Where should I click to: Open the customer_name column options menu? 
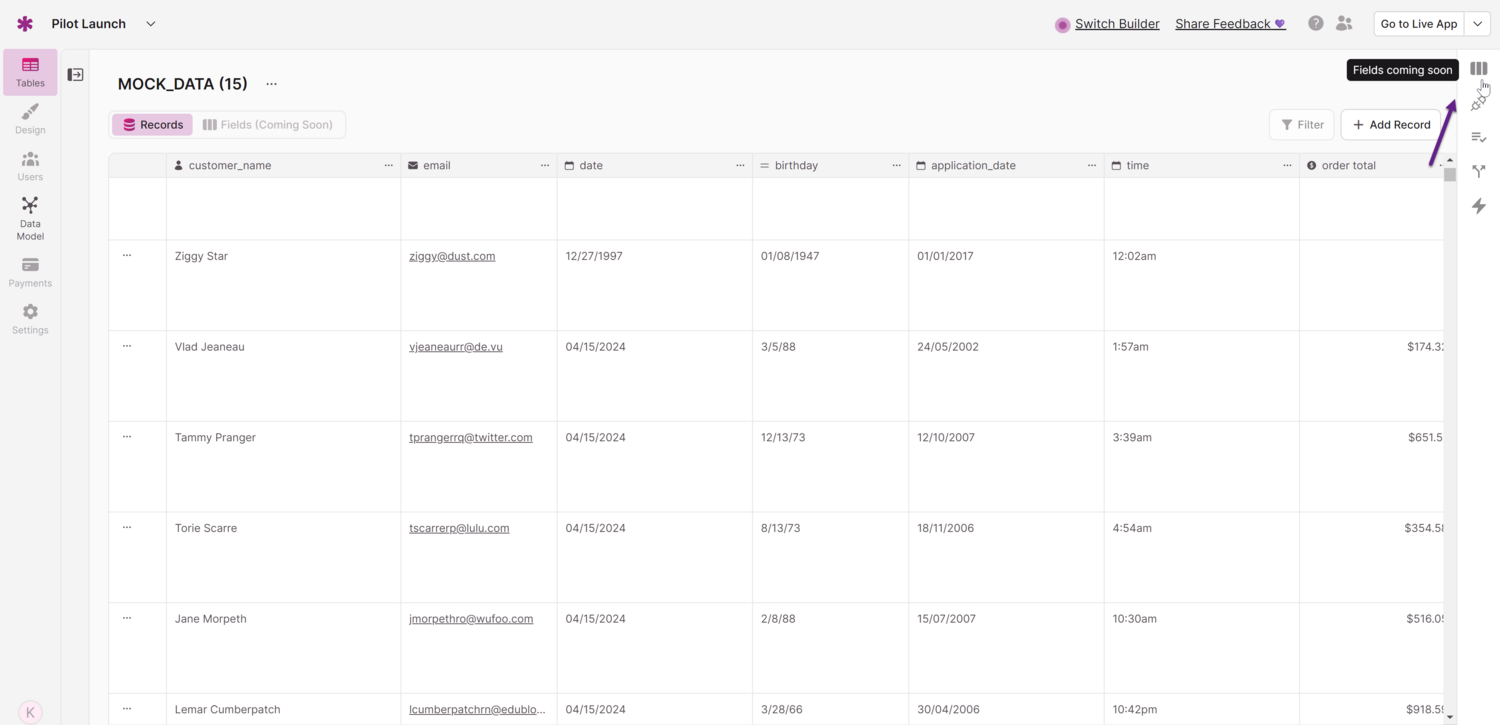(388, 166)
